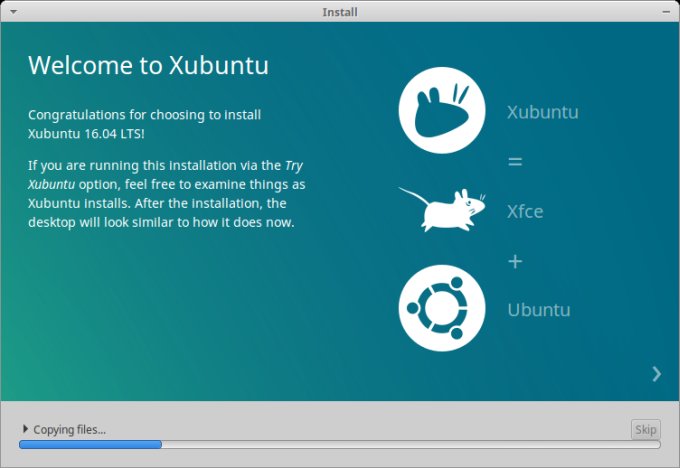The image size is (680, 468).
Task: Click the 'Install' window title
Action: tap(340, 12)
